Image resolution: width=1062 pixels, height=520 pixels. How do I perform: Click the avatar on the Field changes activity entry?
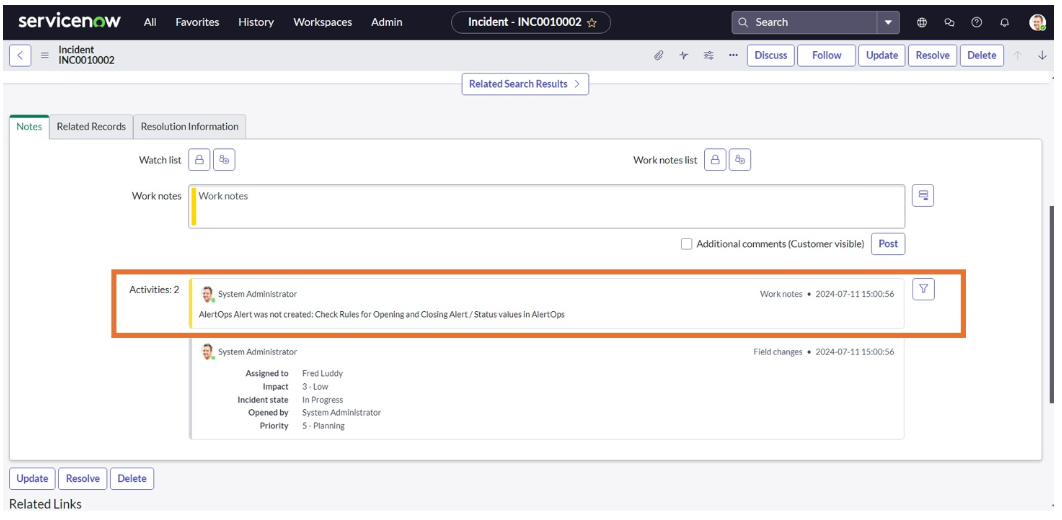(208, 352)
